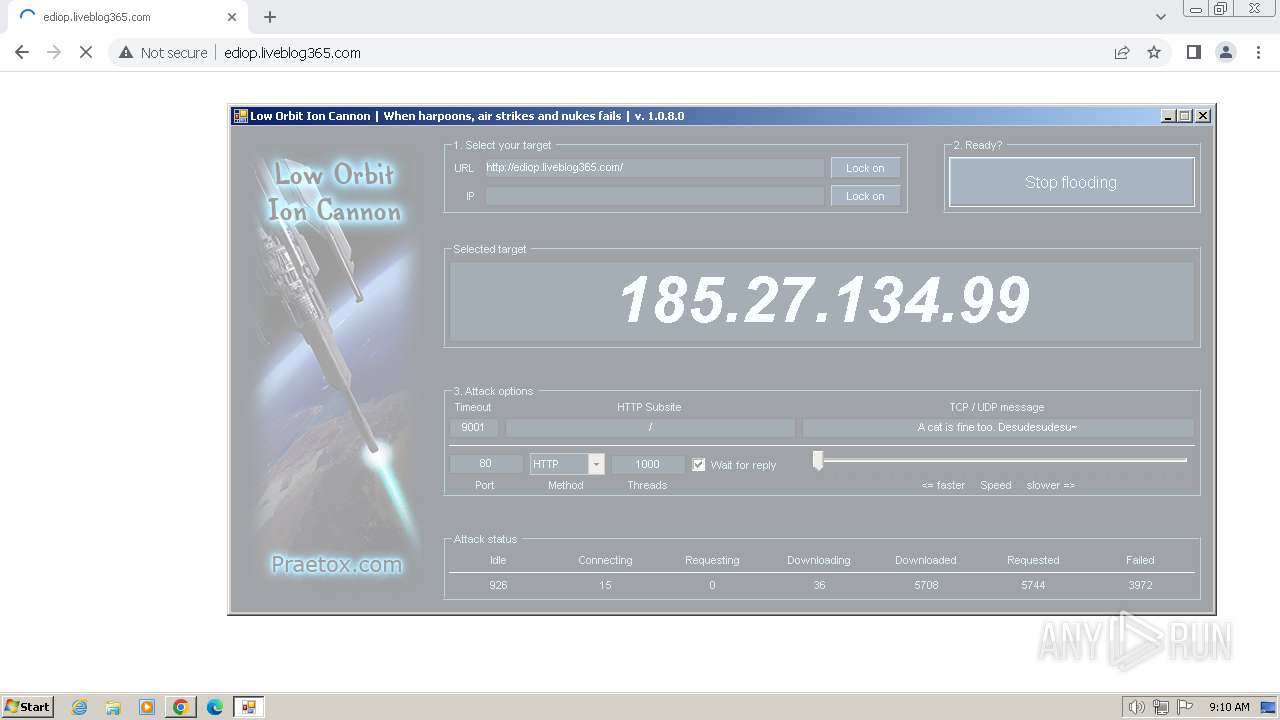Open Microsoft Edge from the taskbar
The width and height of the screenshot is (1280, 720).
[x=215, y=707]
